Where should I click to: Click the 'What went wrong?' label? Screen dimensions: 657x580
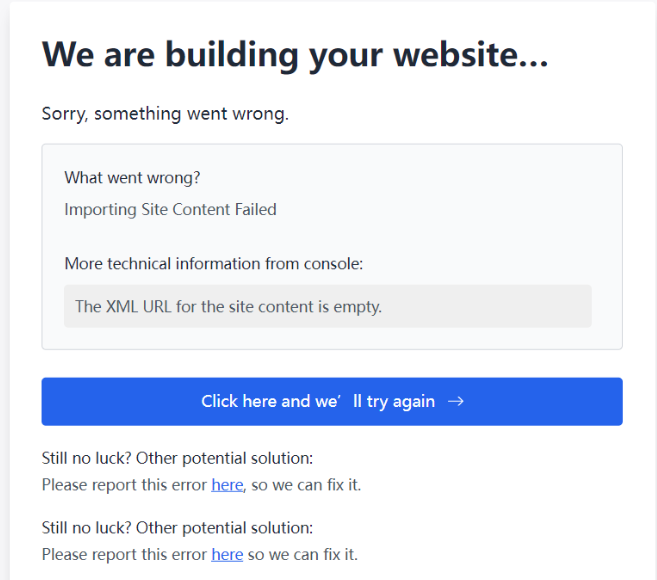(132, 178)
